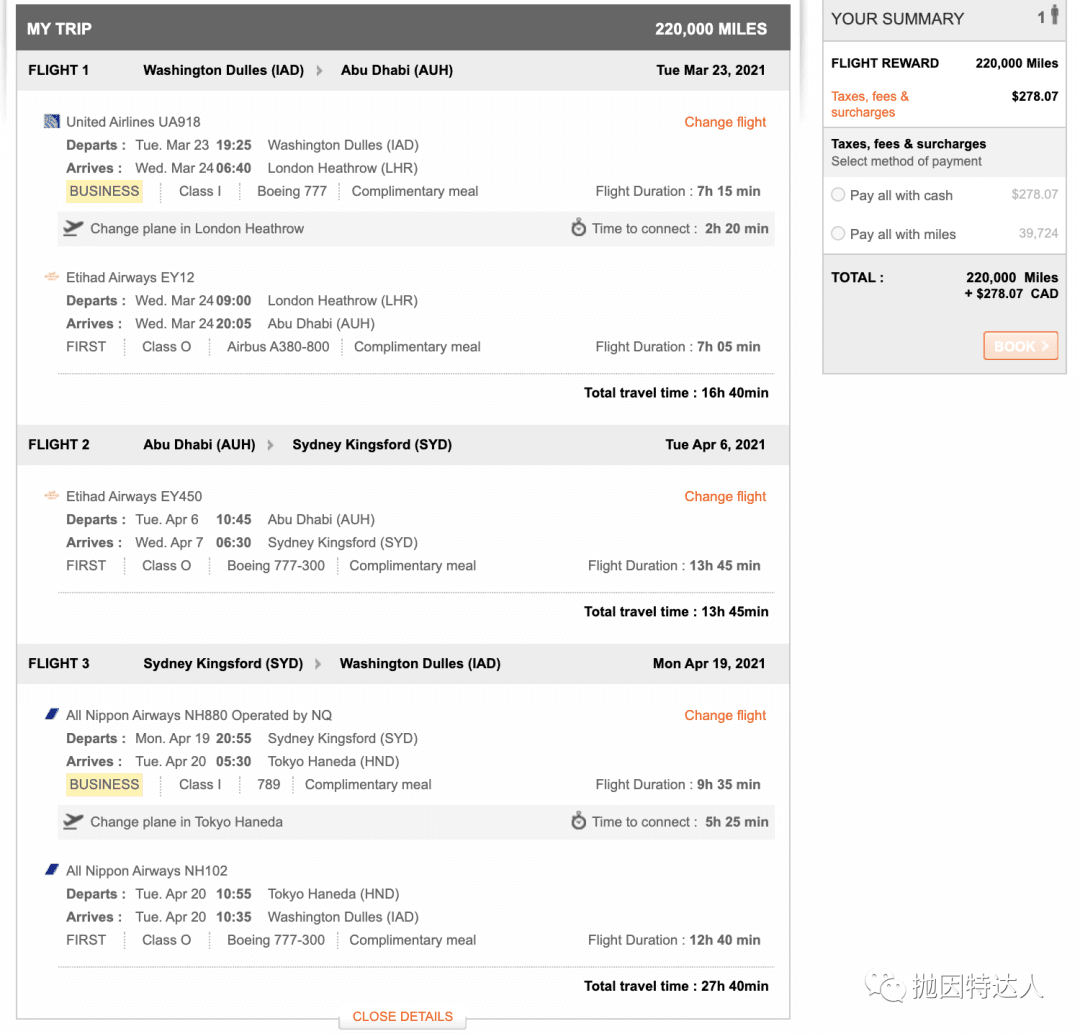
Task: Click 'Tue Apr 6, 2021' date
Action: click(x=715, y=445)
